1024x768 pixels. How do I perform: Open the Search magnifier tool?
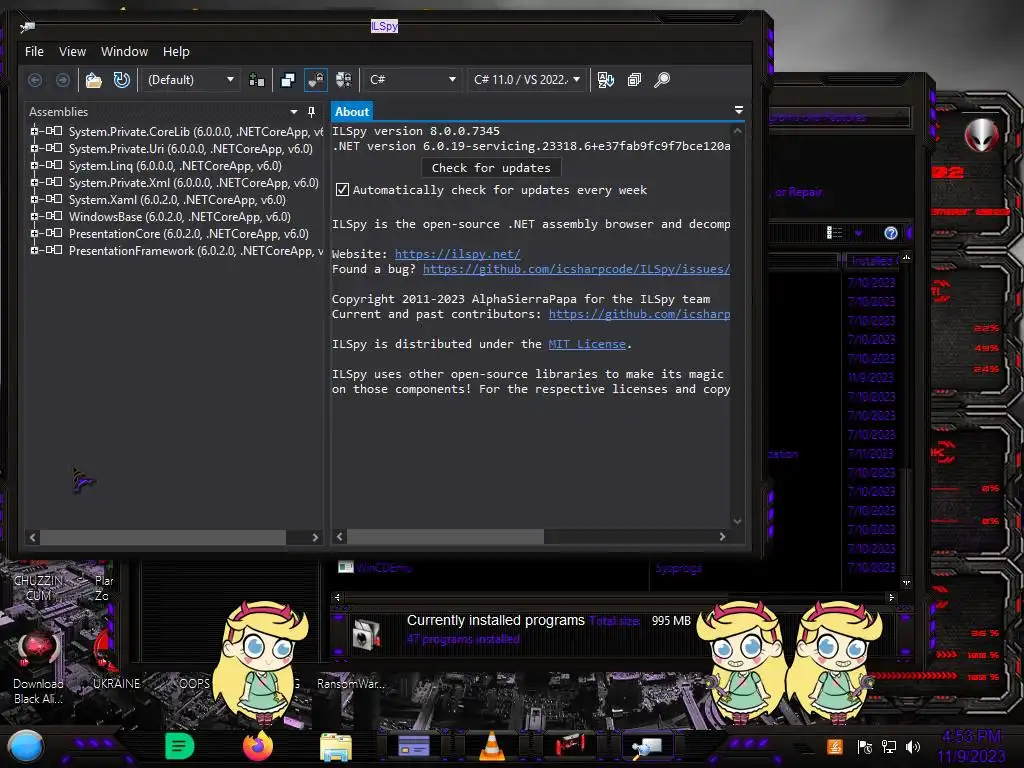pyautogui.click(x=662, y=80)
